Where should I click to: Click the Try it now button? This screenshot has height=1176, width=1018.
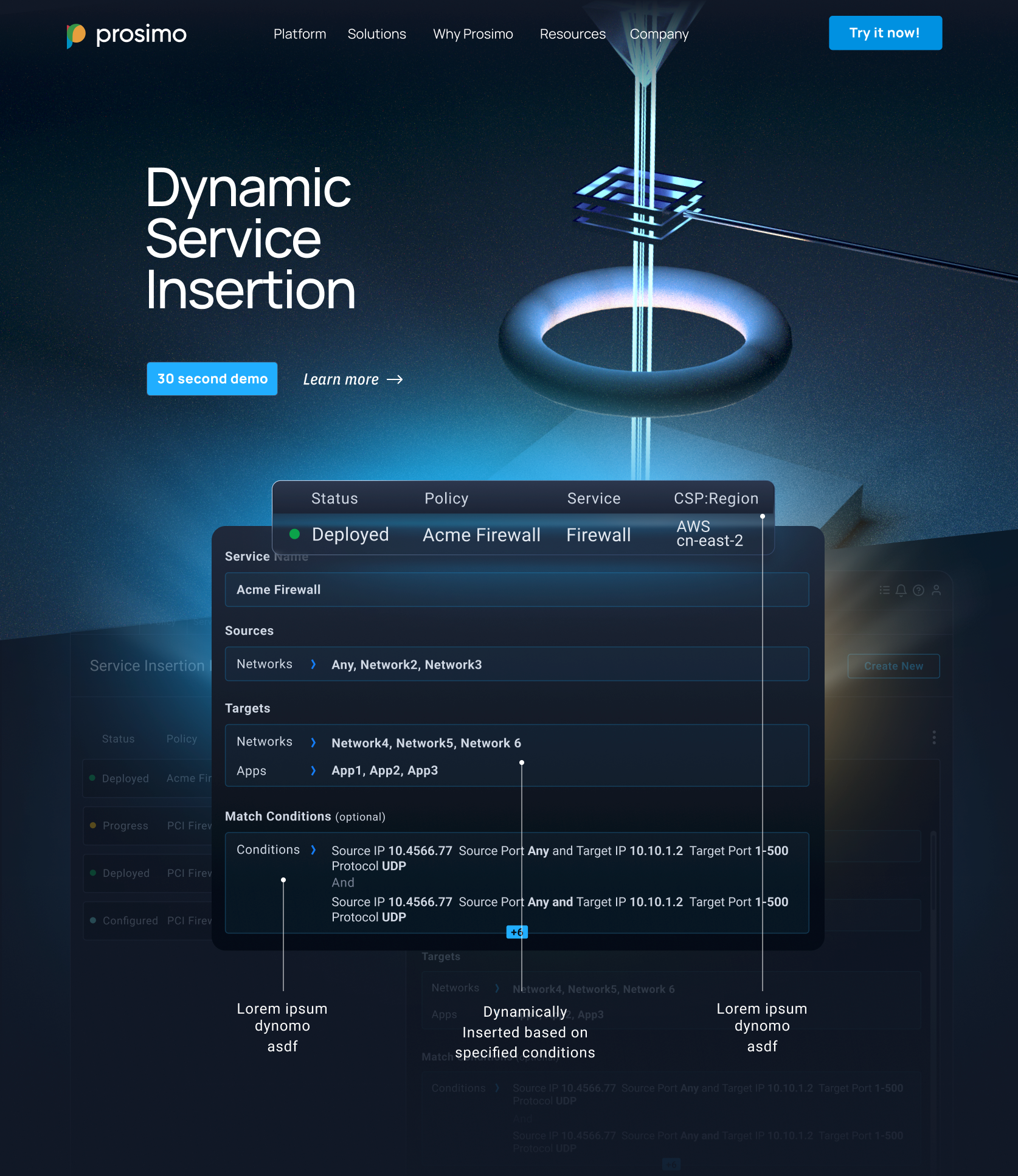coord(885,33)
